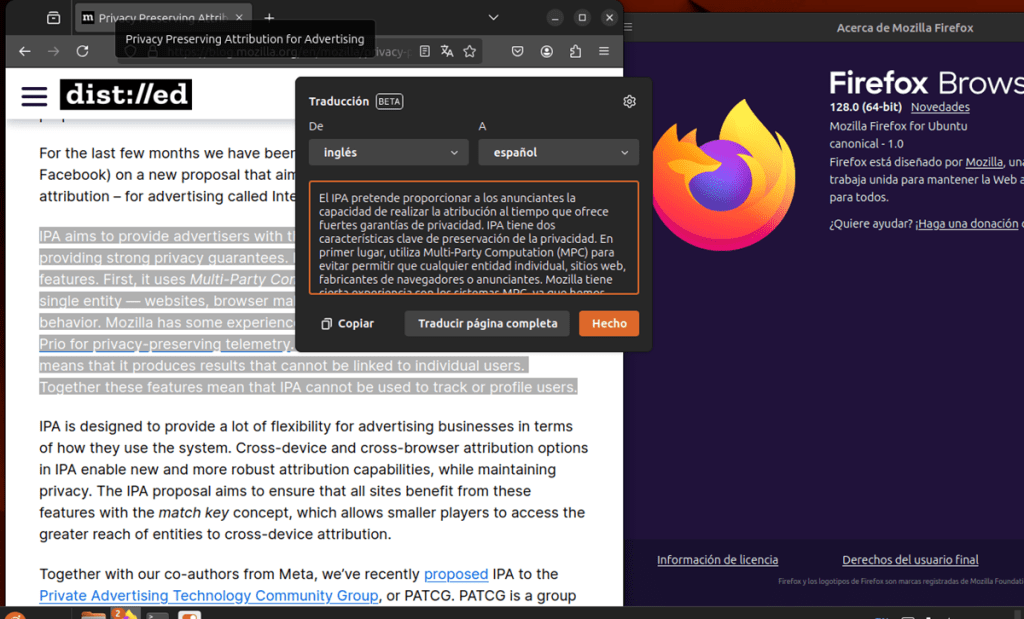Launch the terminal from the taskbar
Viewport: 1024px width, 619px height.
160,612
